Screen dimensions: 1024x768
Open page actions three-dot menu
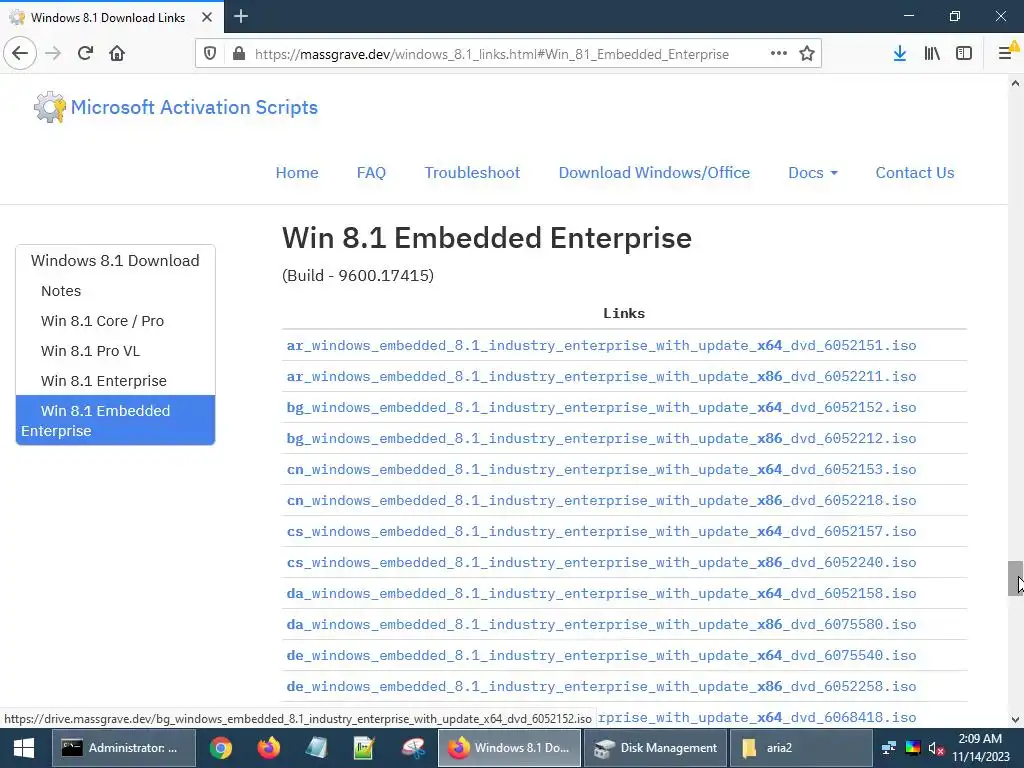pyautogui.click(x=778, y=54)
